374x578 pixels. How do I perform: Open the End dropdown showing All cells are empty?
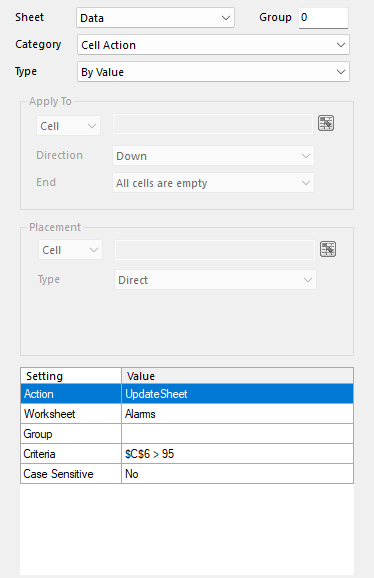(x=213, y=183)
